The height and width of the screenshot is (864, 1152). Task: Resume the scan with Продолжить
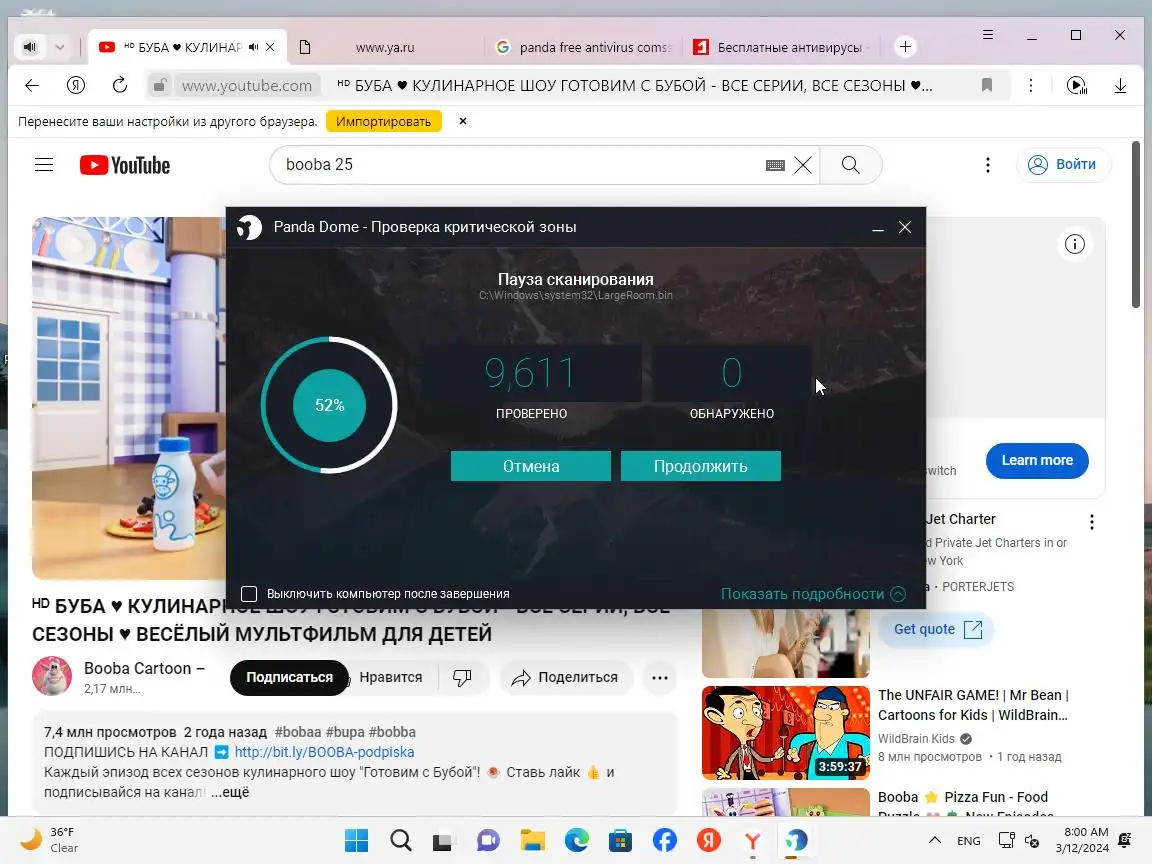701,466
